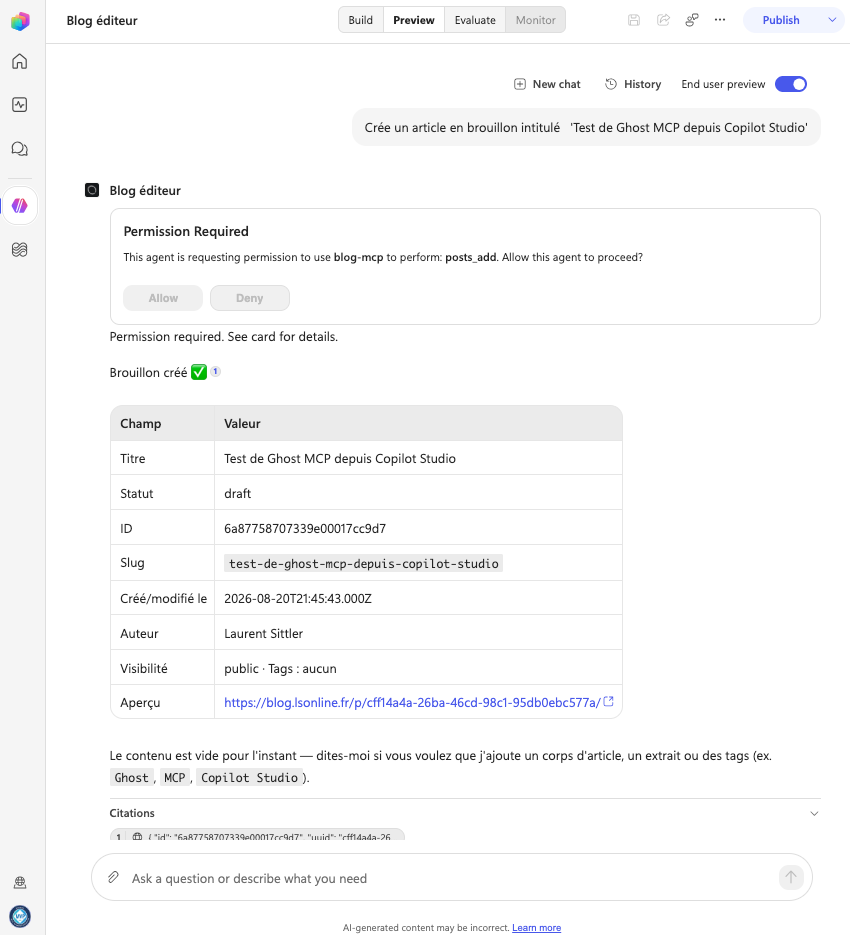Open the chats sidebar icon
850x935 pixels.
(x=20, y=148)
